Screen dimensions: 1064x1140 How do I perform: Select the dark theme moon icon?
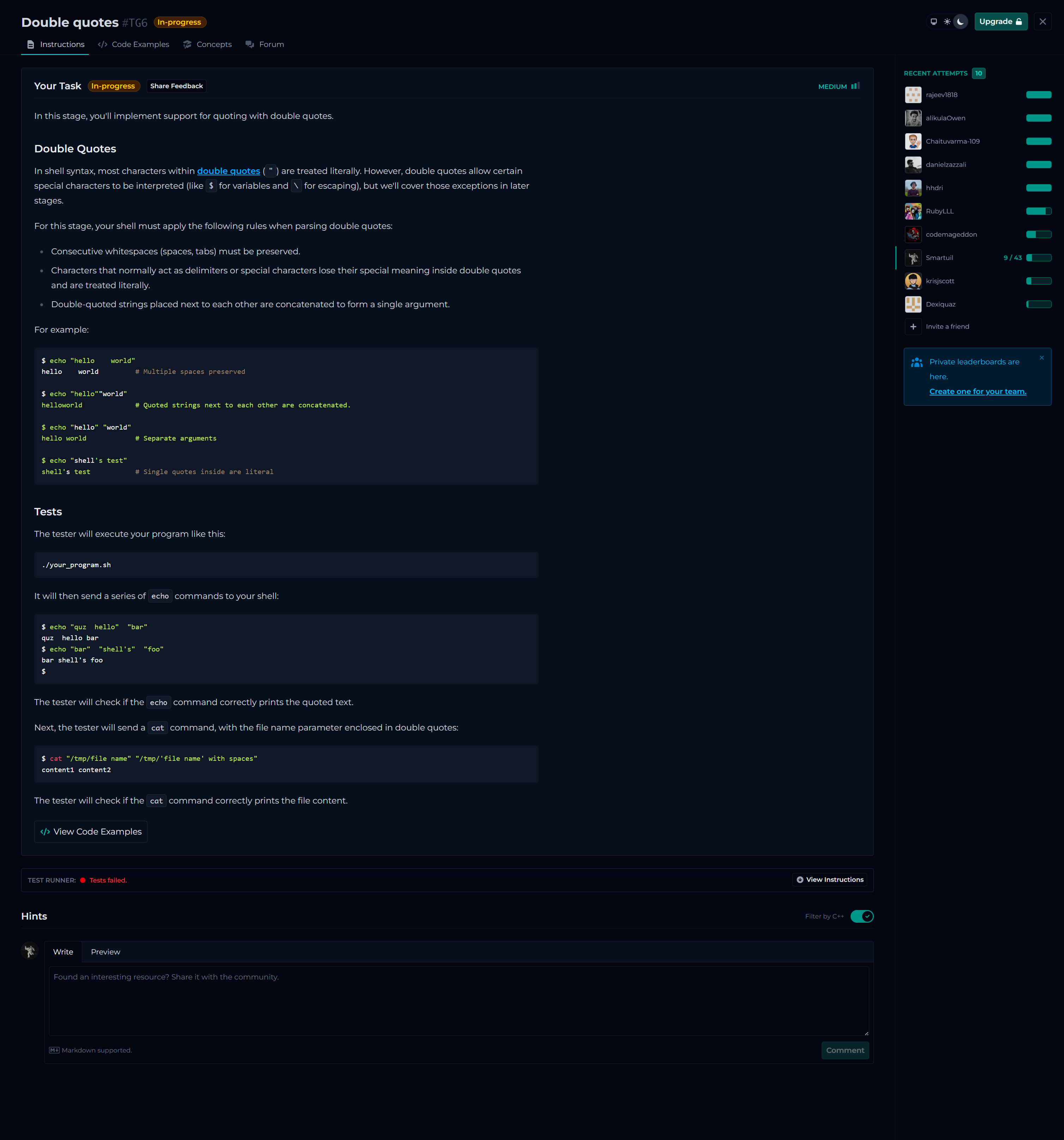point(961,22)
